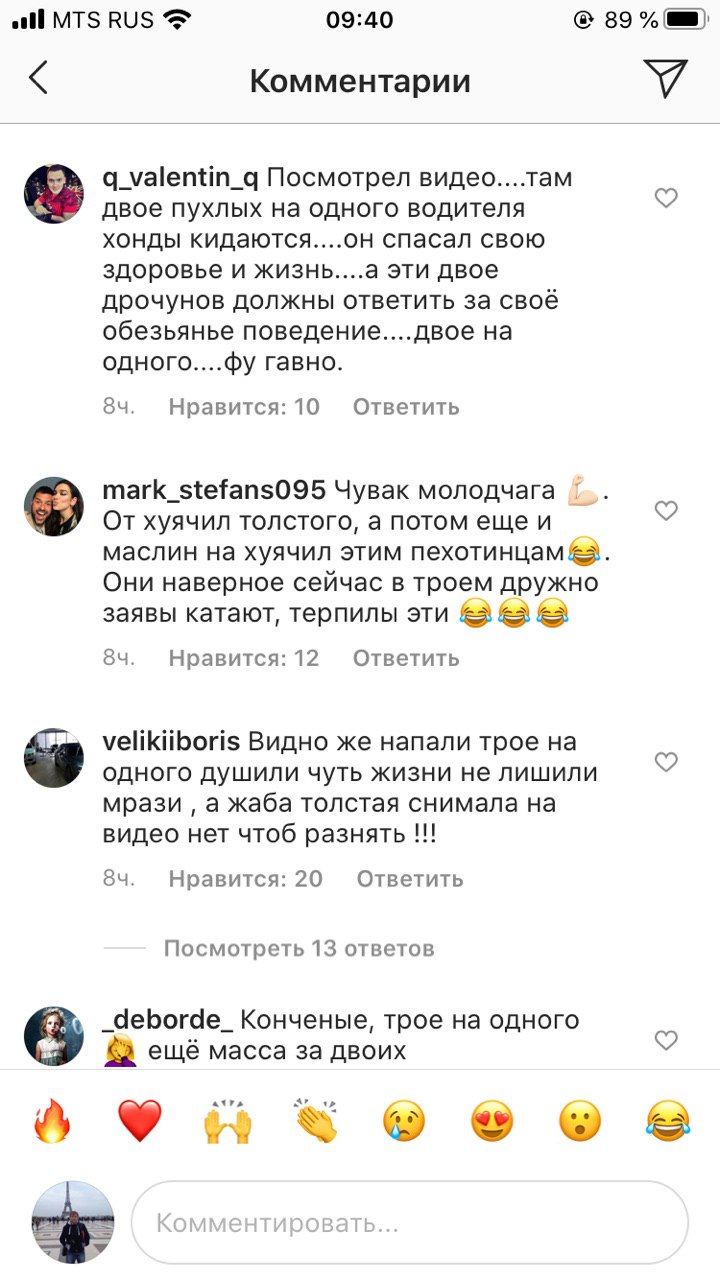This screenshot has height=1280, width=720.
Task: Reply to velikiiboris via Ответить
Action: tap(410, 878)
